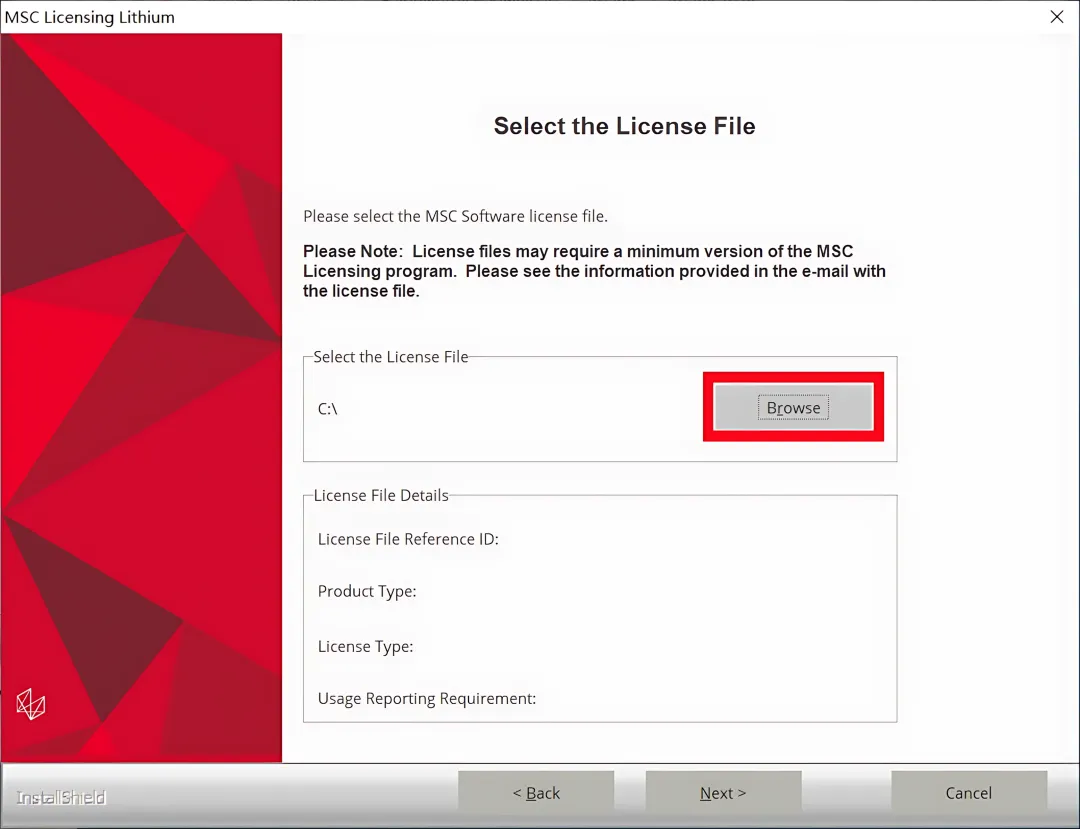Screen dimensions: 1080x829
Task: Click the 'Please select the MSC Software' text
Action: pos(455,216)
